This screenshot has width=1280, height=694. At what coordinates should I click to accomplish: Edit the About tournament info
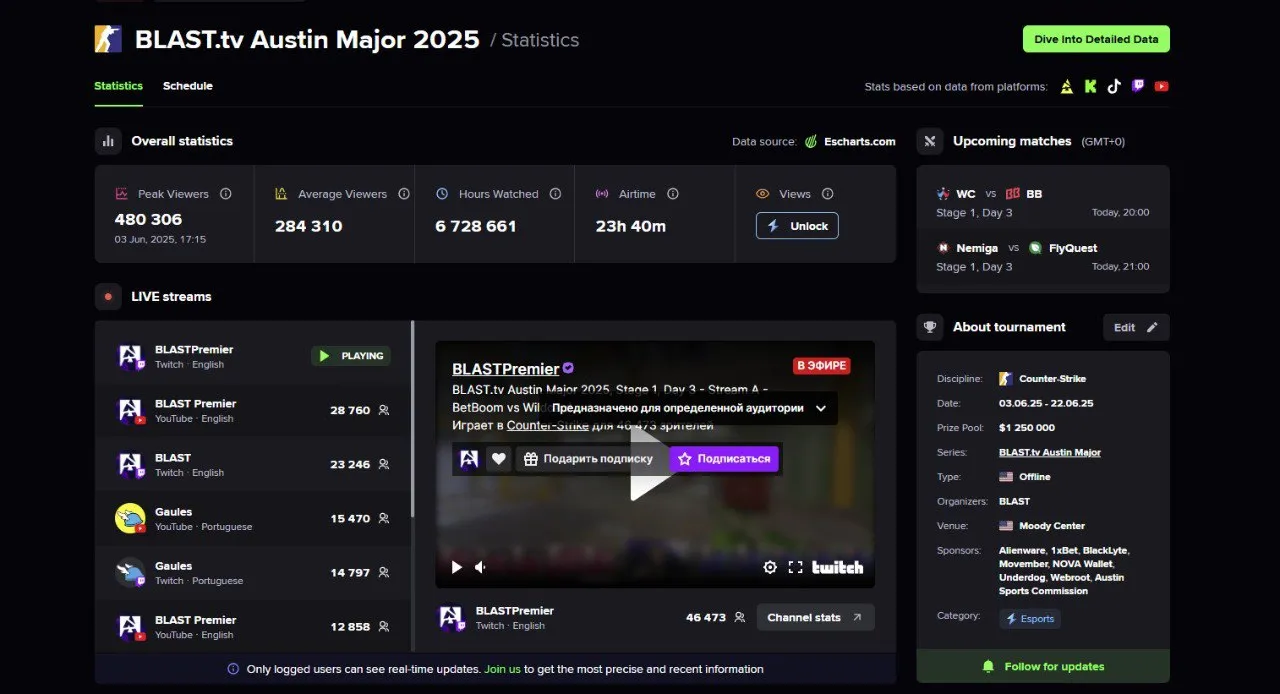point(1136,327)
